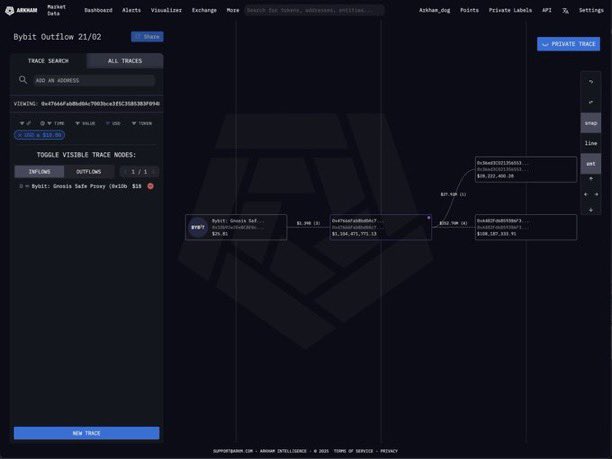
Task: Click the New Trace button
Action: click(x=86, y=433)
